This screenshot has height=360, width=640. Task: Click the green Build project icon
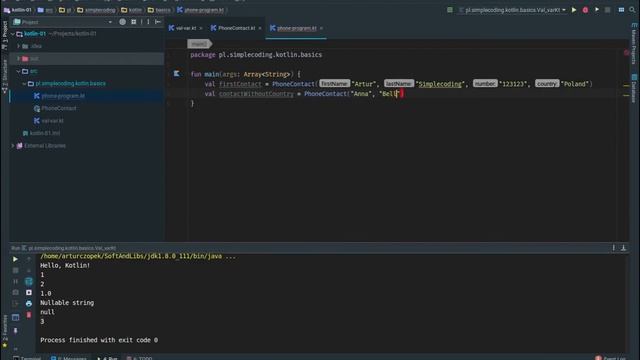[450, 10]
